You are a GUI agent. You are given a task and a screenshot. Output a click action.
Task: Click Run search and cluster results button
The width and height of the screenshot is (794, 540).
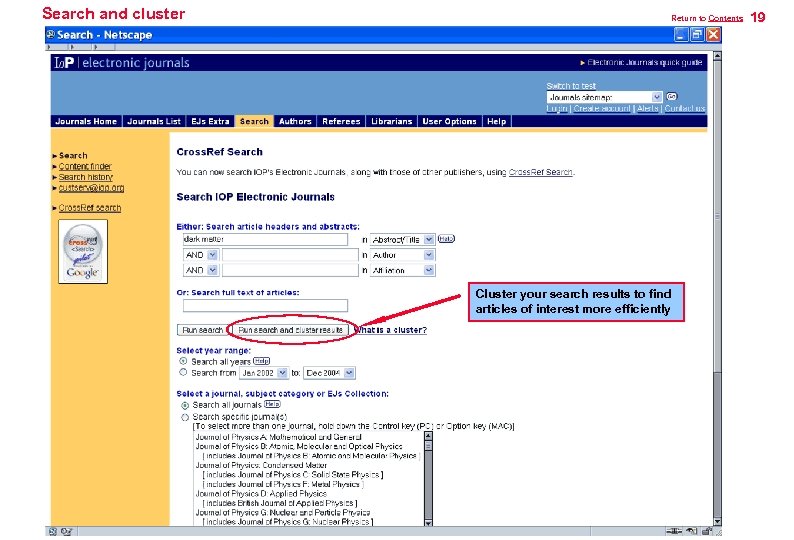(x=290, y=330)
